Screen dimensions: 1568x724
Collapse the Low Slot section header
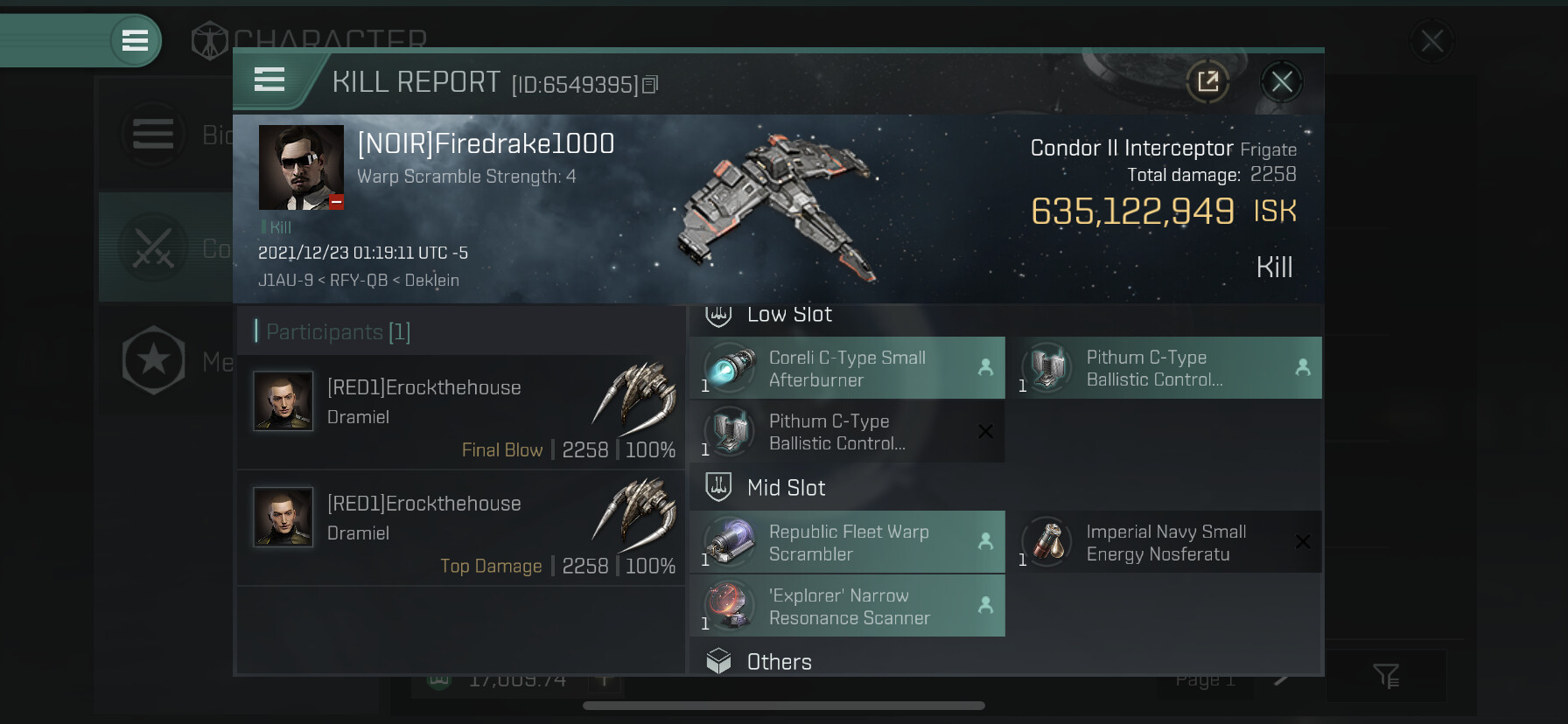(x=1006, y=316)
